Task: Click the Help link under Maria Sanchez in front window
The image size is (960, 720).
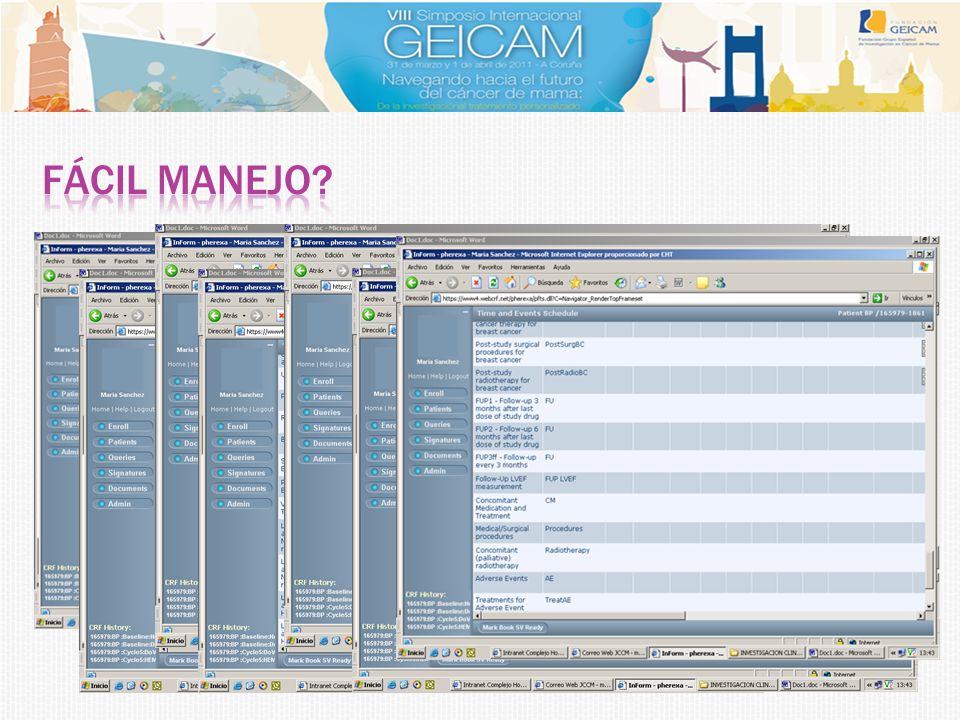Action: tap(436, 377)
